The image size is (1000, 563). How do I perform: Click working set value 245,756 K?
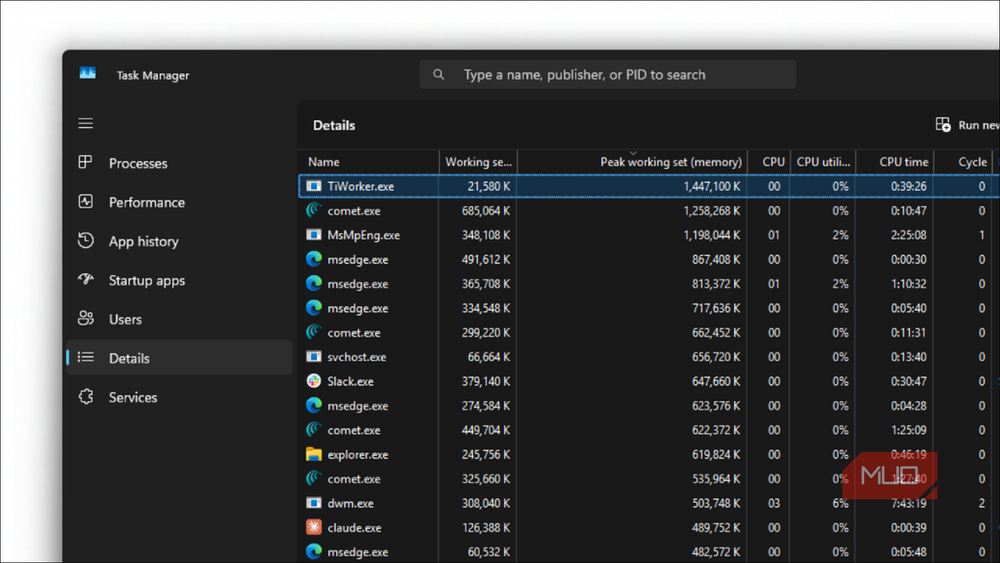486,455
